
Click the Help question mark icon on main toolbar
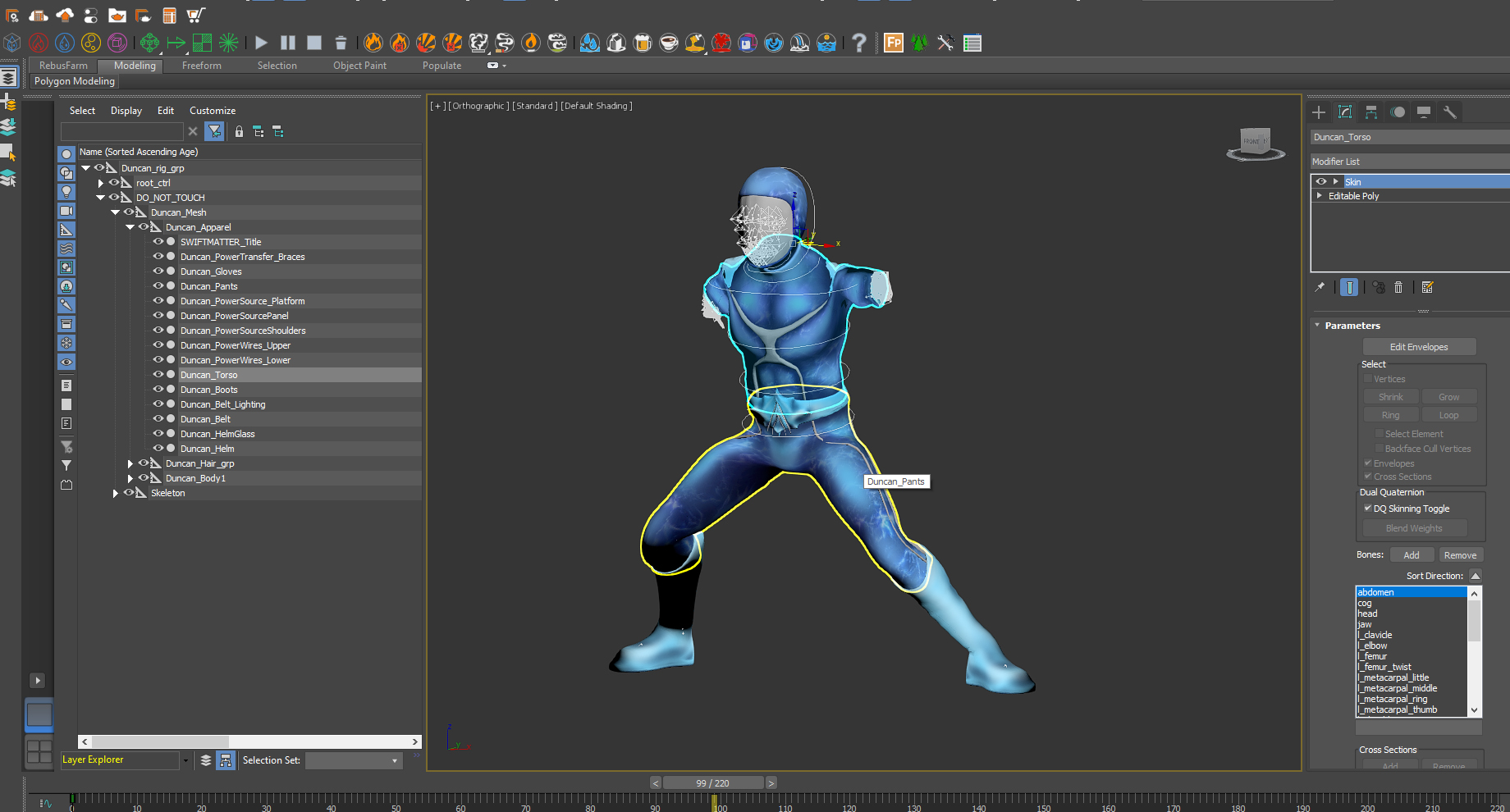pos(859,43)
